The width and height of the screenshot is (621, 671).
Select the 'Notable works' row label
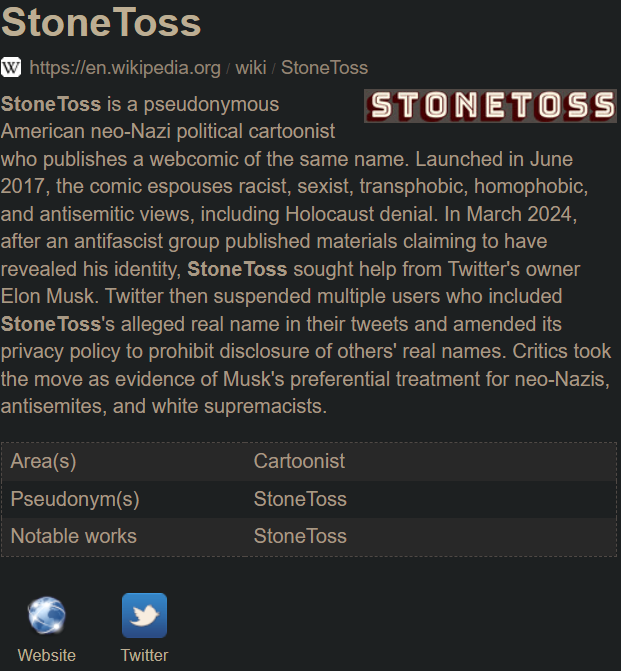point(74,536)
